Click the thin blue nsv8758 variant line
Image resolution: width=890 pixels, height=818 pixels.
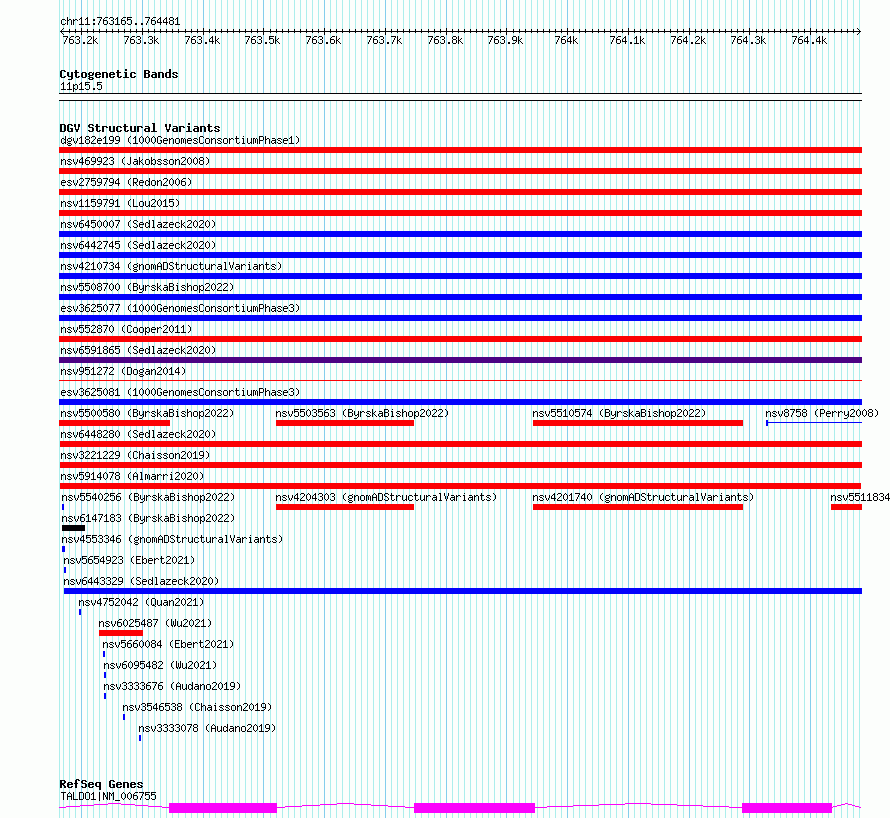point(814,423)
